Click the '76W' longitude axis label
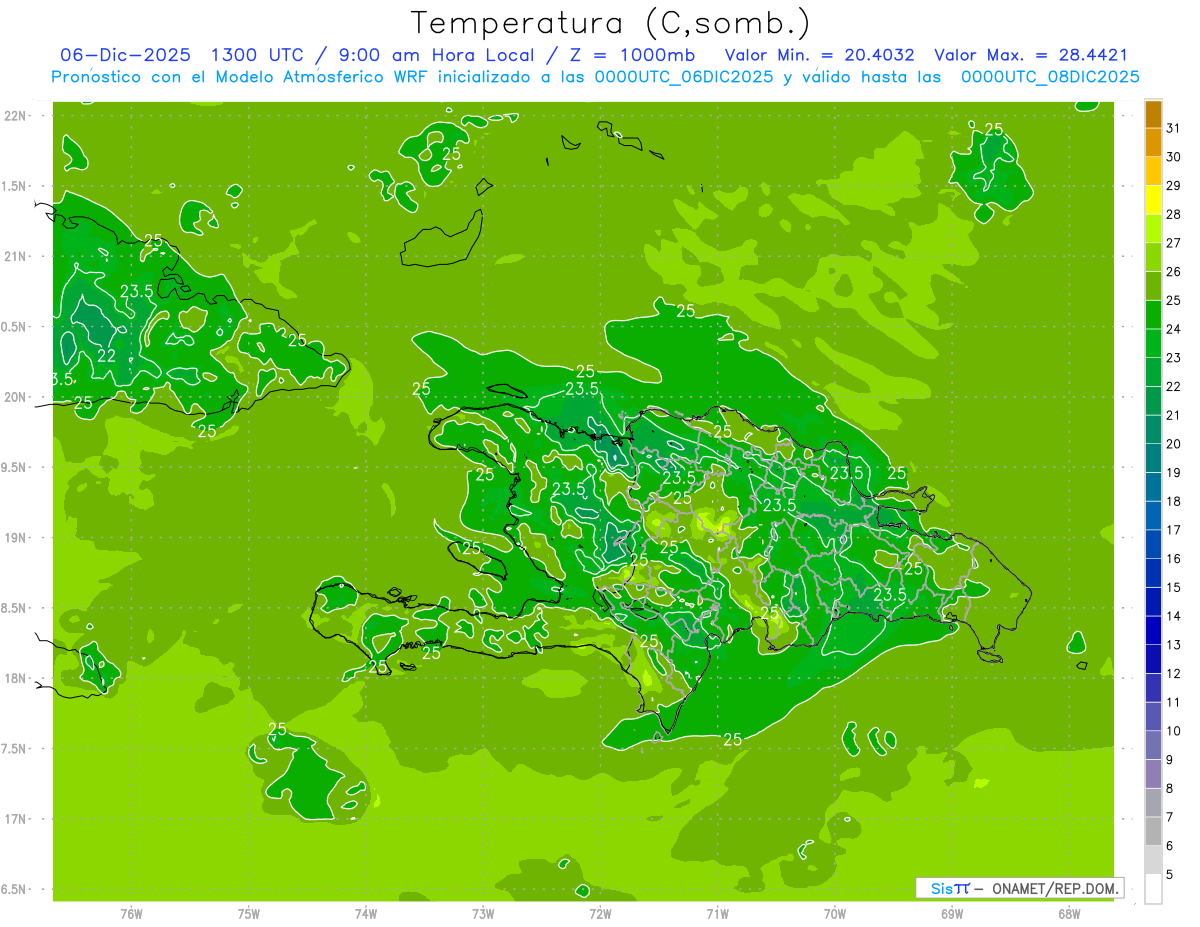This screenshot has width=1200, height=927. coord(131,913)
